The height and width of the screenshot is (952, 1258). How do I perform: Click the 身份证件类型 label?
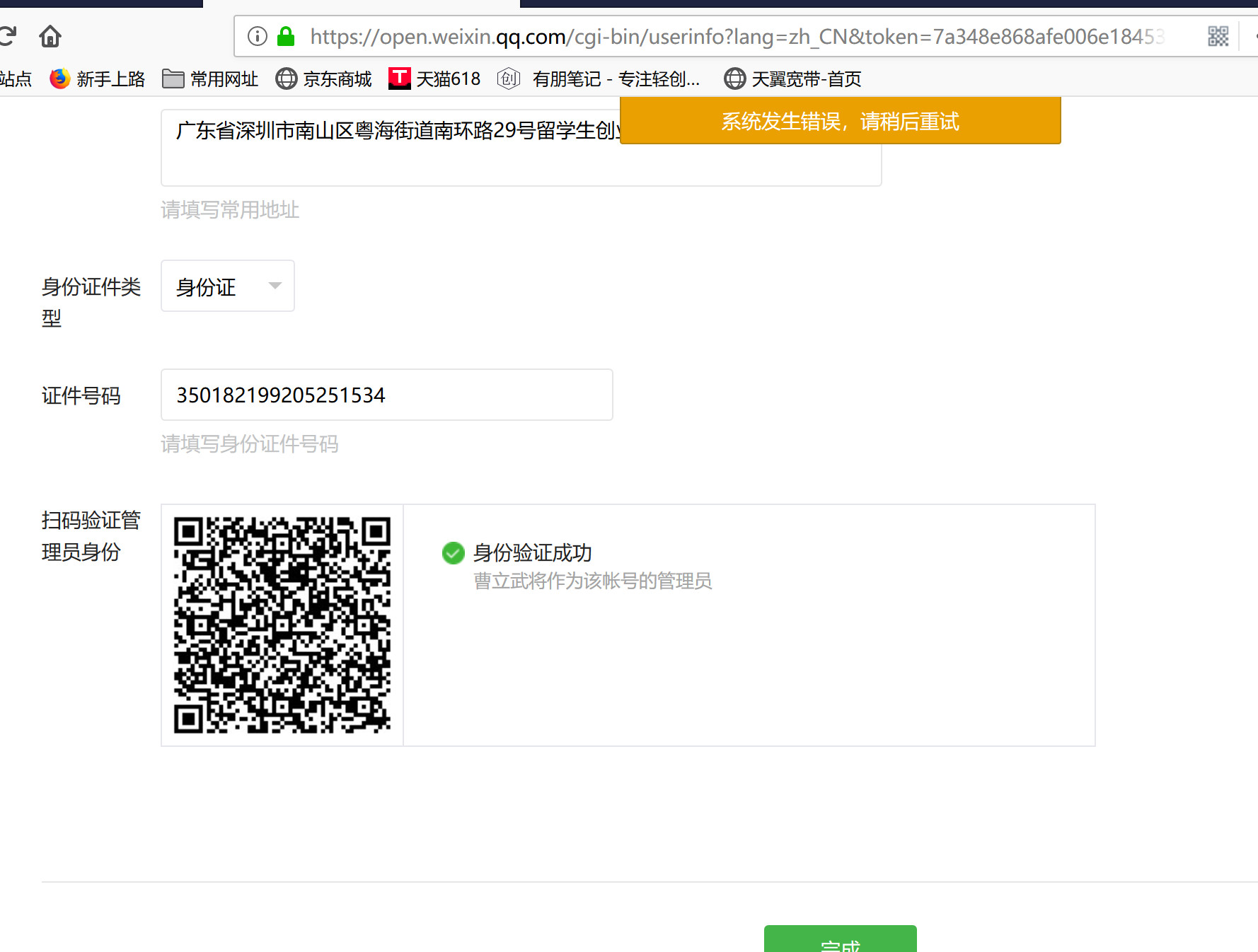coord(91,302)
